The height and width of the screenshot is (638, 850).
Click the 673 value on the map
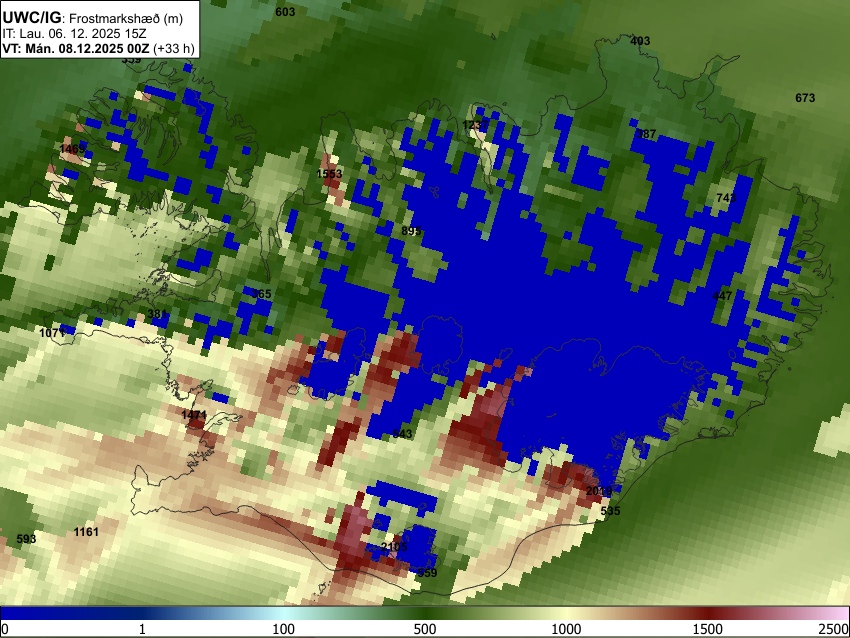click(x=805, y=98)
